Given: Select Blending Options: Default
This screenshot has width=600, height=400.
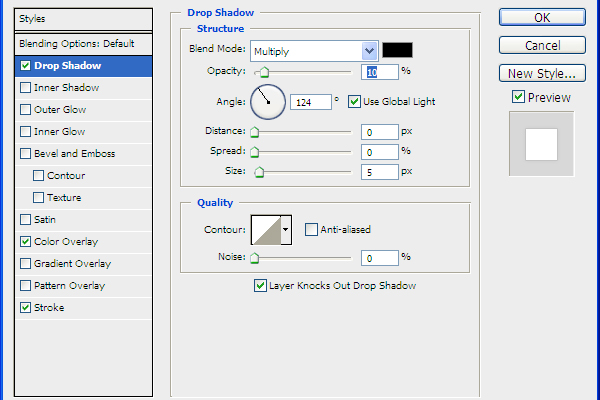Looking at the screenshot, I should 83,44.
